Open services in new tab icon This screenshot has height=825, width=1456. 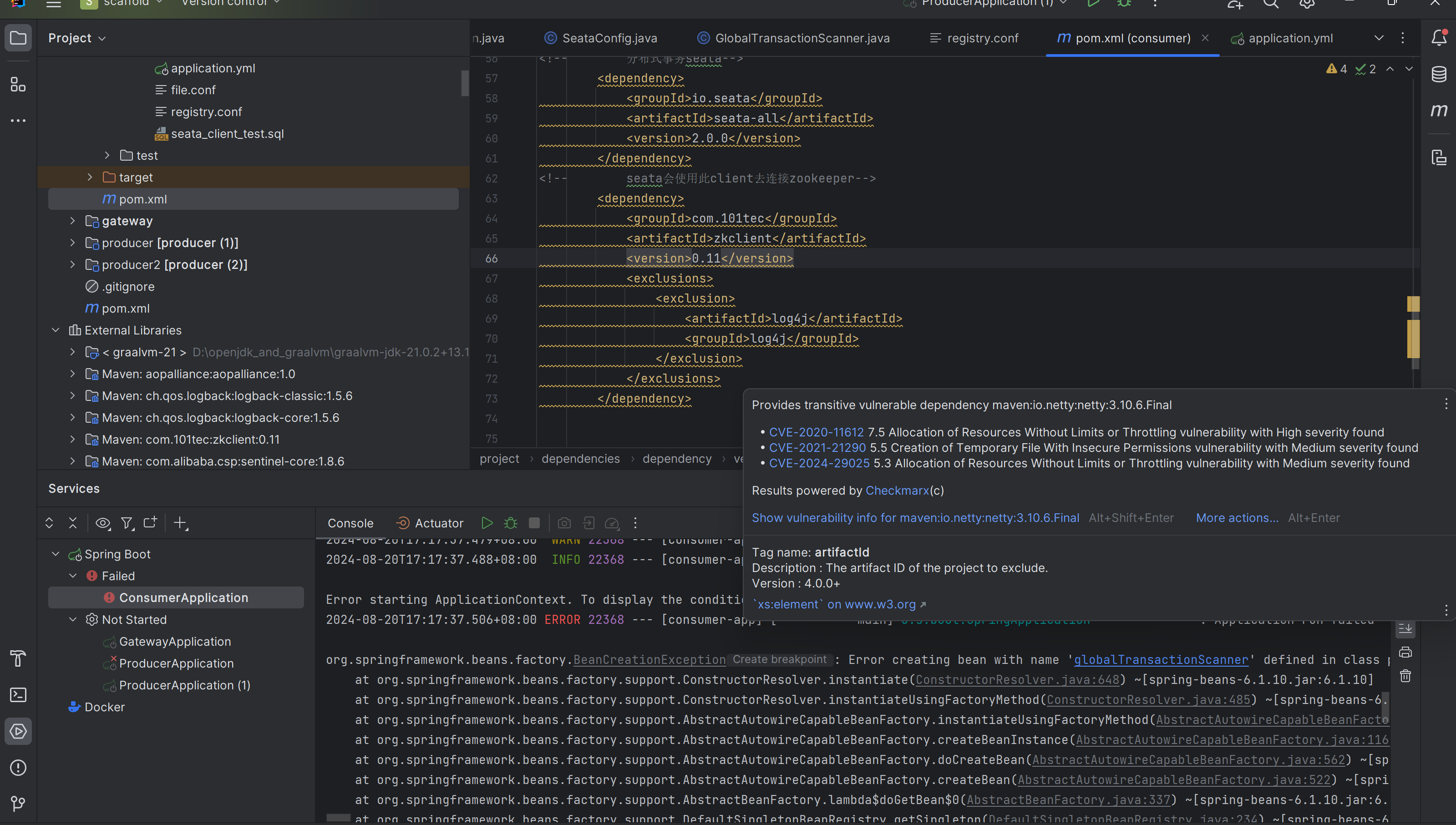[150, 523]
